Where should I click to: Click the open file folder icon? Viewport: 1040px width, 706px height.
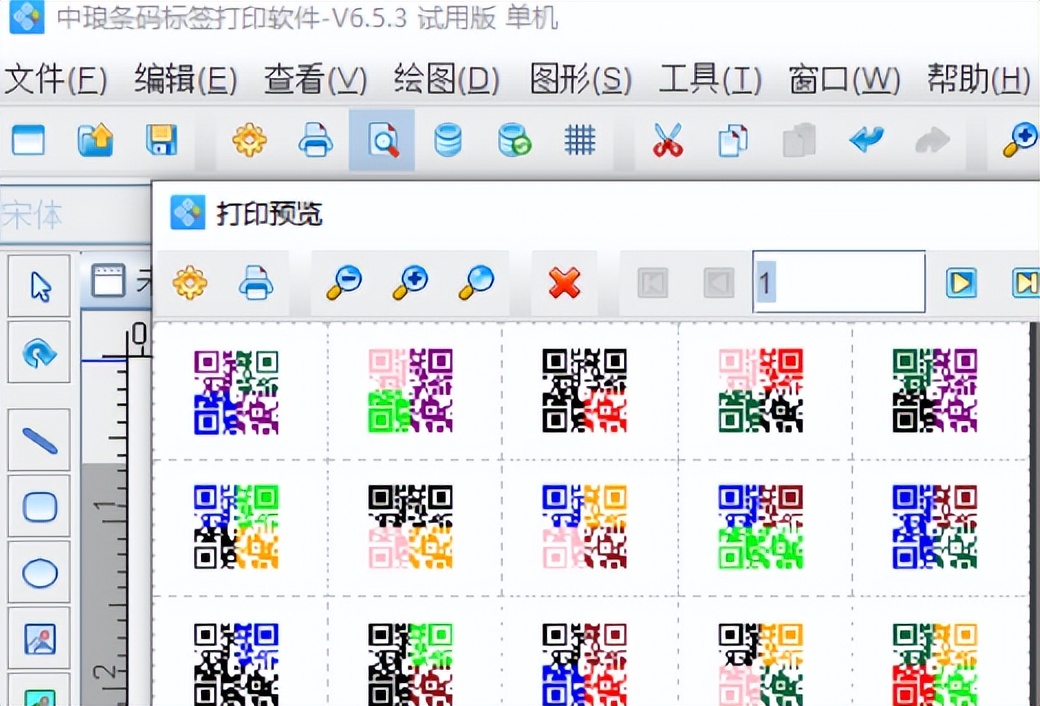point(96,140)
